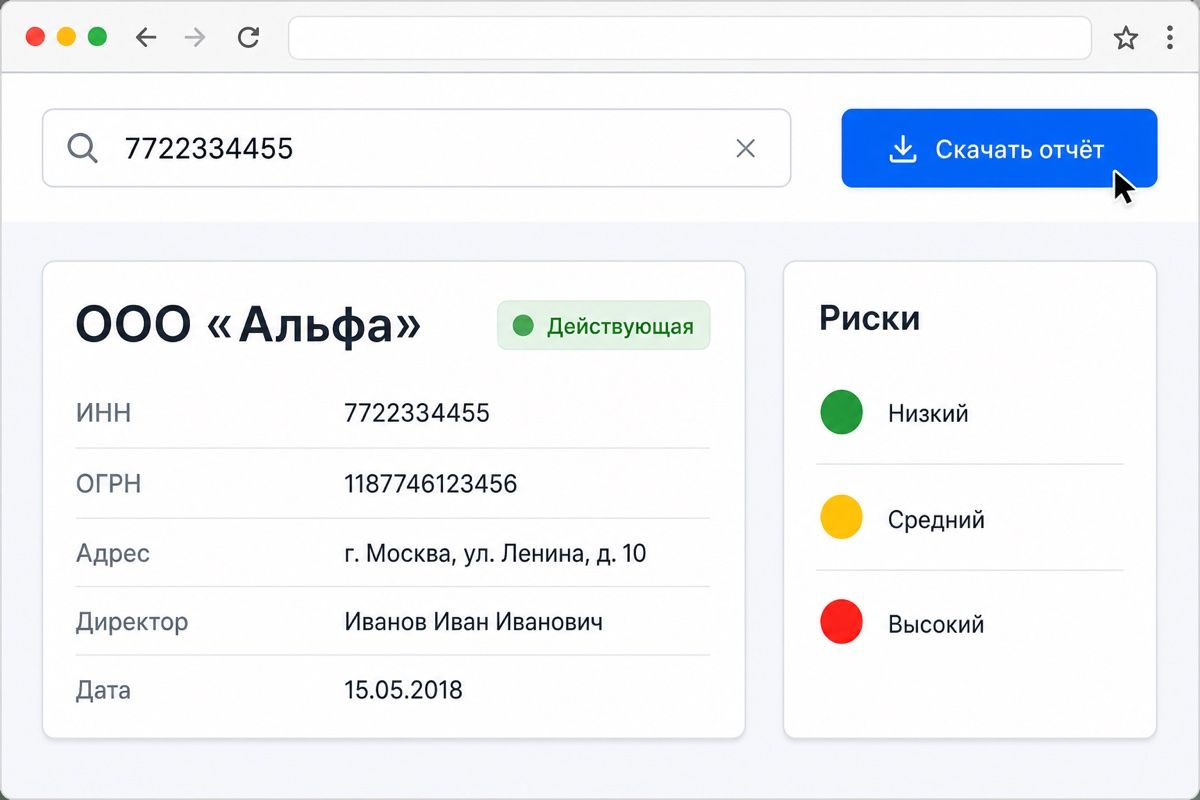Click the Средний risk label
Screen dimensions: 1200x800
click(936, 520)
